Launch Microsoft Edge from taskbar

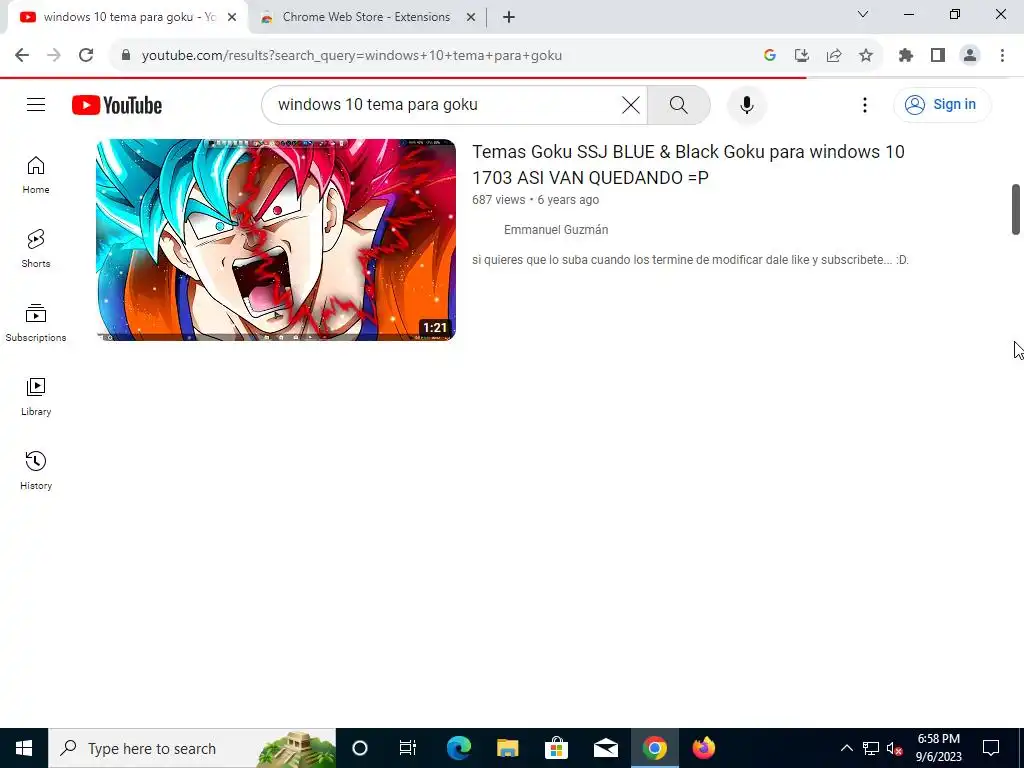point(458,748)
